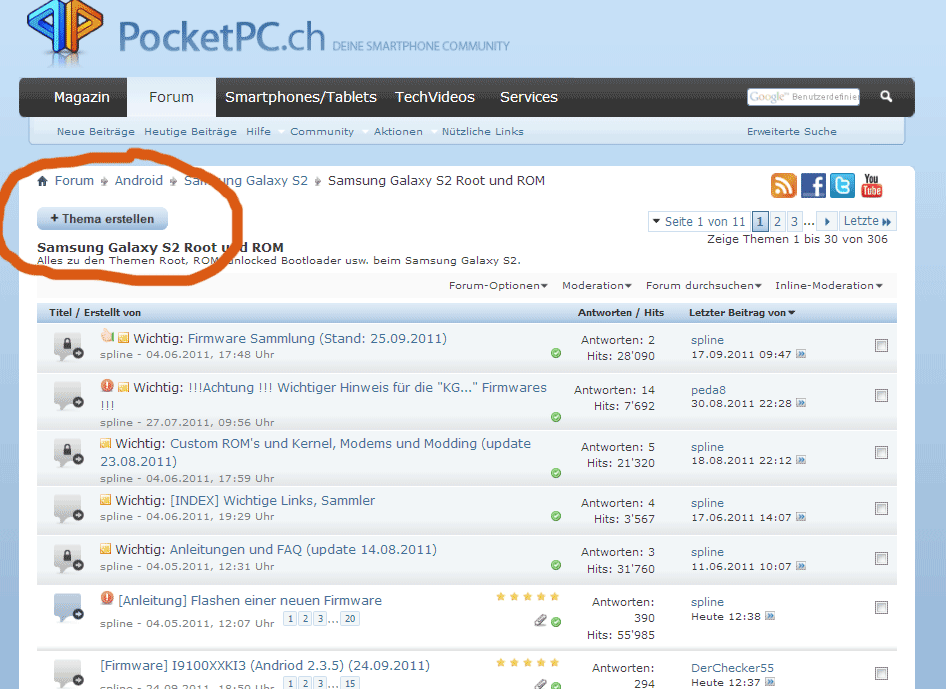Image resolution: width=946 pixels, height=689 pixels.
Task: Go to last post dated 17.06.2011 14:07
Action: 801,517
